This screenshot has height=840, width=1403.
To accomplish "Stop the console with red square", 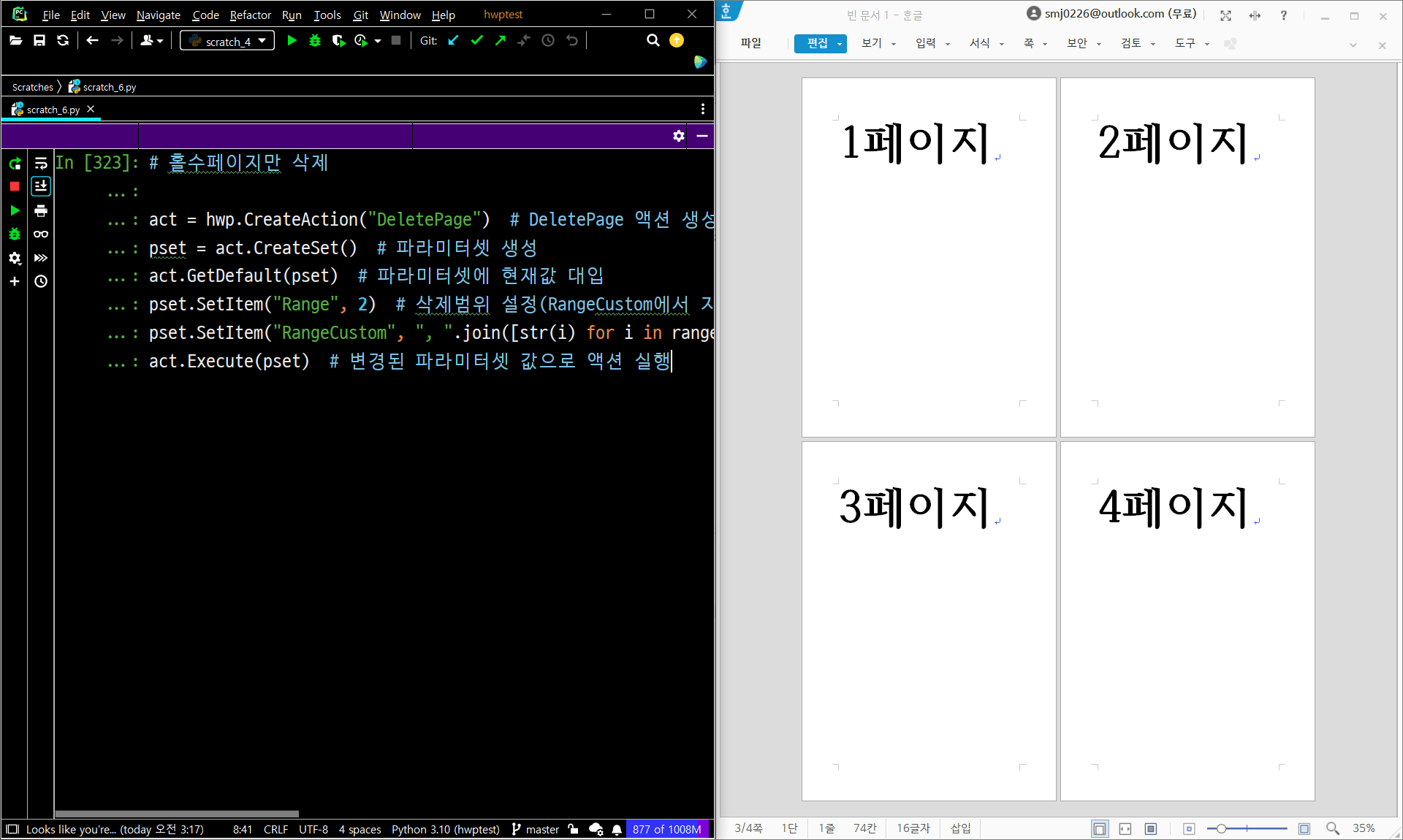I will [15, 187].
